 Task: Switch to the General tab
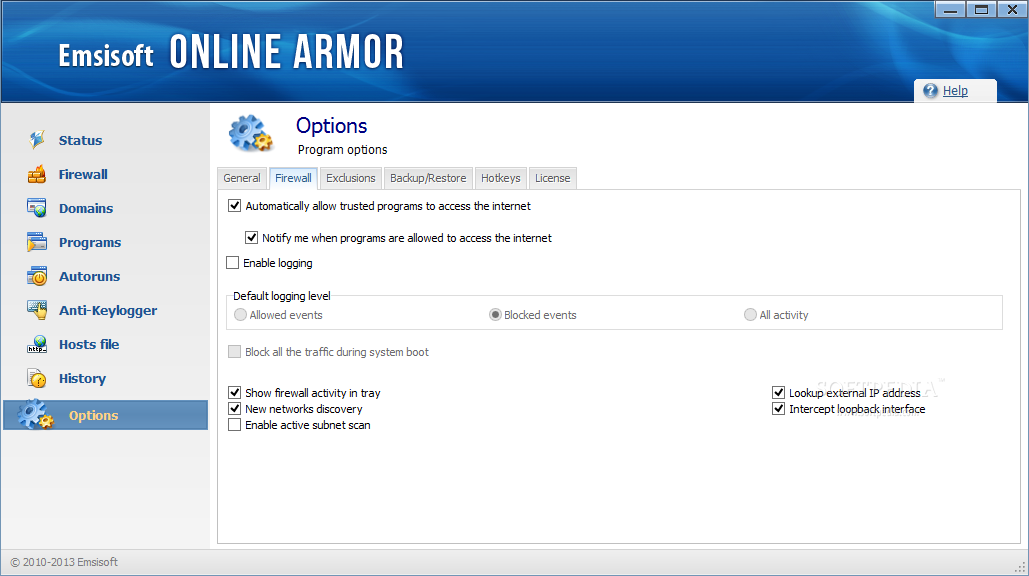pyautogui.click(x=242, y=178)
